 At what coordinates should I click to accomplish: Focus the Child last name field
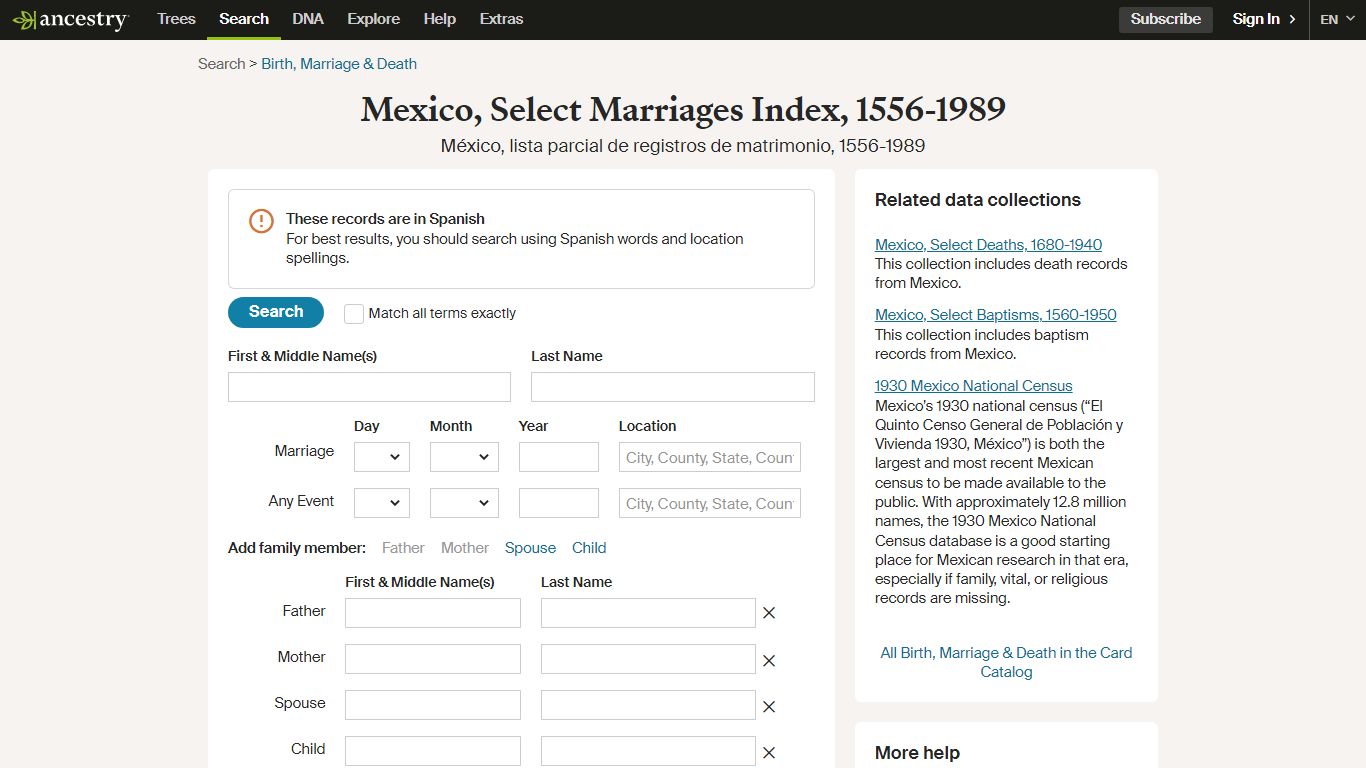(648, 751)
